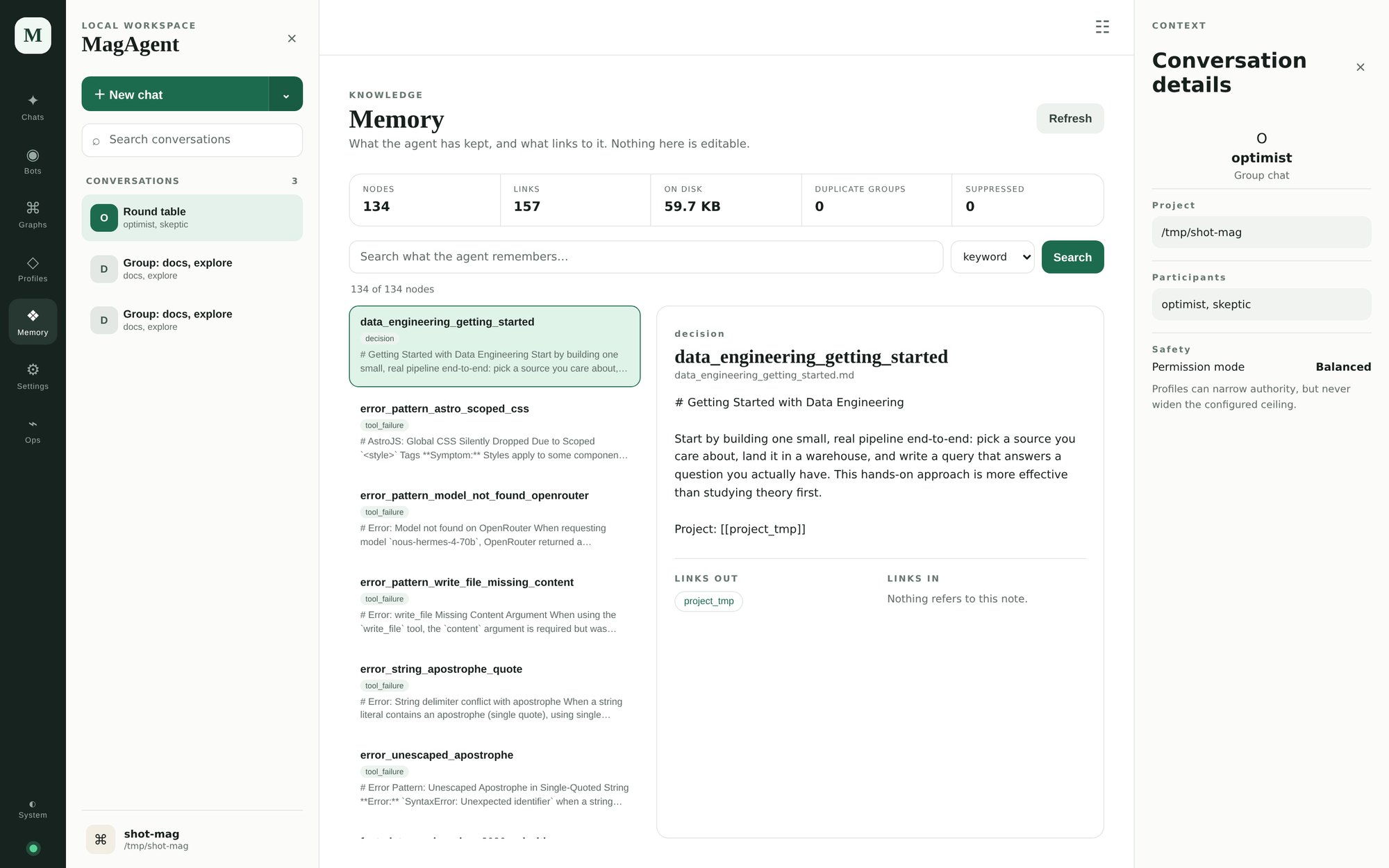Screen dimensions: 1389x868
Task: Open Profiles from the left rail
Action: [33, 268]
